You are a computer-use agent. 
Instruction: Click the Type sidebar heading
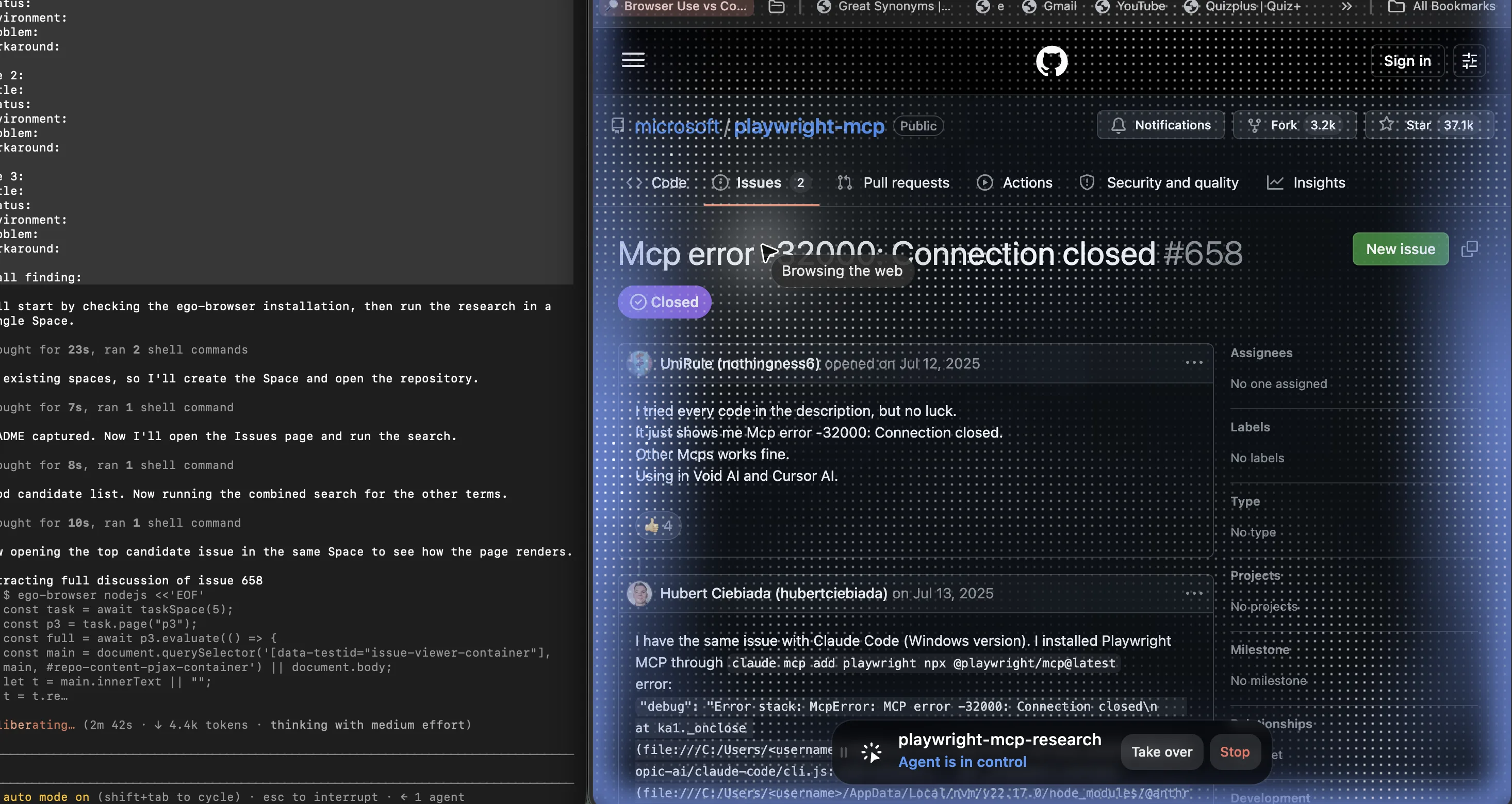(x=1245, y=501)
